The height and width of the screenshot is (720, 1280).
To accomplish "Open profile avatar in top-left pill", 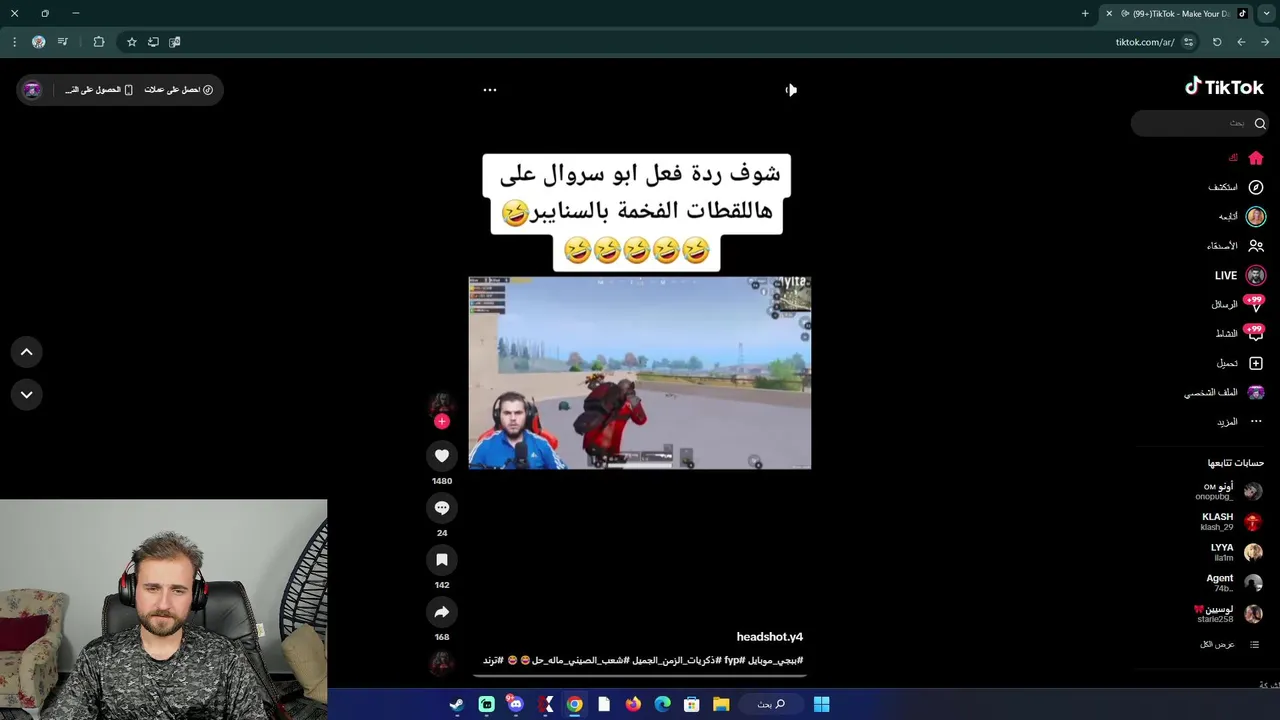I will coord(32,90).
